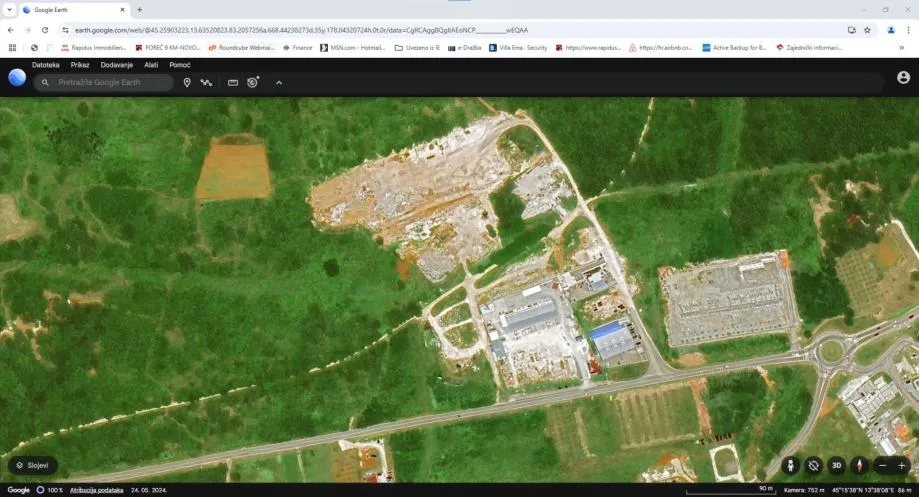Click the Pretražite Google Earth search field
The height and width of the screenshot is (497, 919).
pyautogui.click(x=110, y=82)
